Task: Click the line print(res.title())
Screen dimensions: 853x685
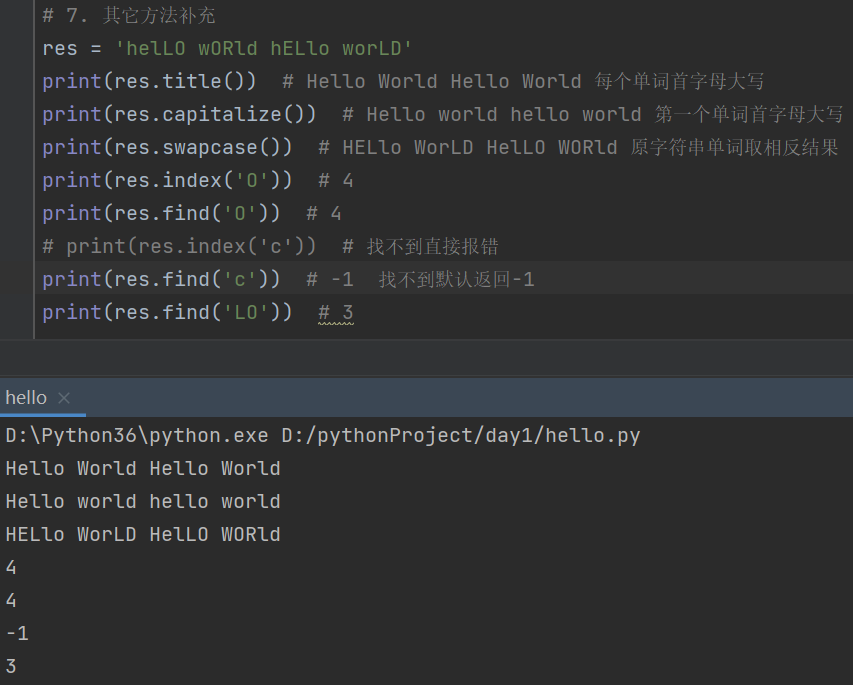Action: pyautogui.click(x=149, y=82)
